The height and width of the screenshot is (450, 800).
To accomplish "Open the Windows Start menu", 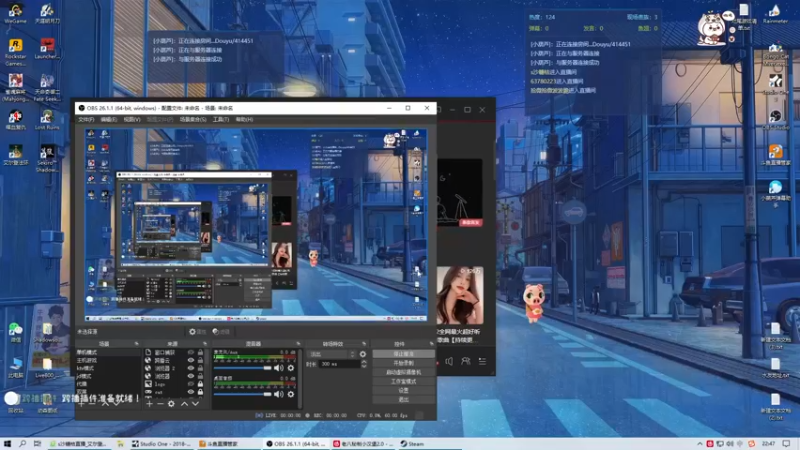I will pos(7,444).
